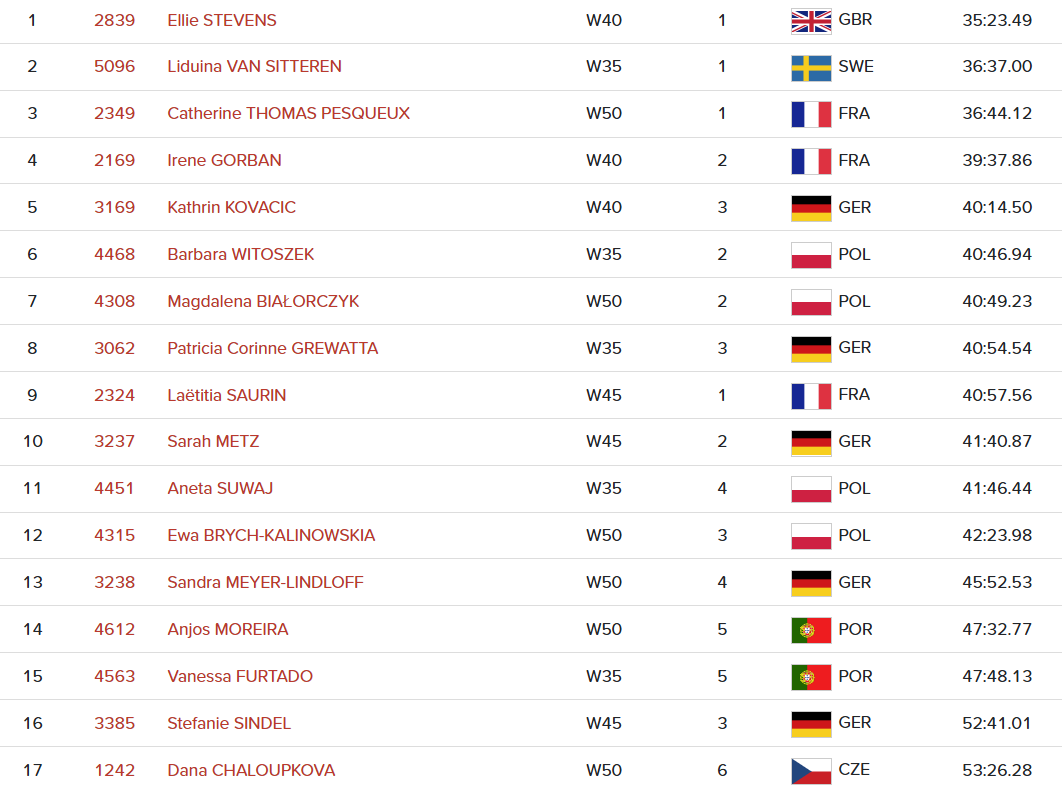View Laëtitia SAURIN's athlete details
Image resolution: width=1062 pixels, height=798 pixels.
(227, 396)
